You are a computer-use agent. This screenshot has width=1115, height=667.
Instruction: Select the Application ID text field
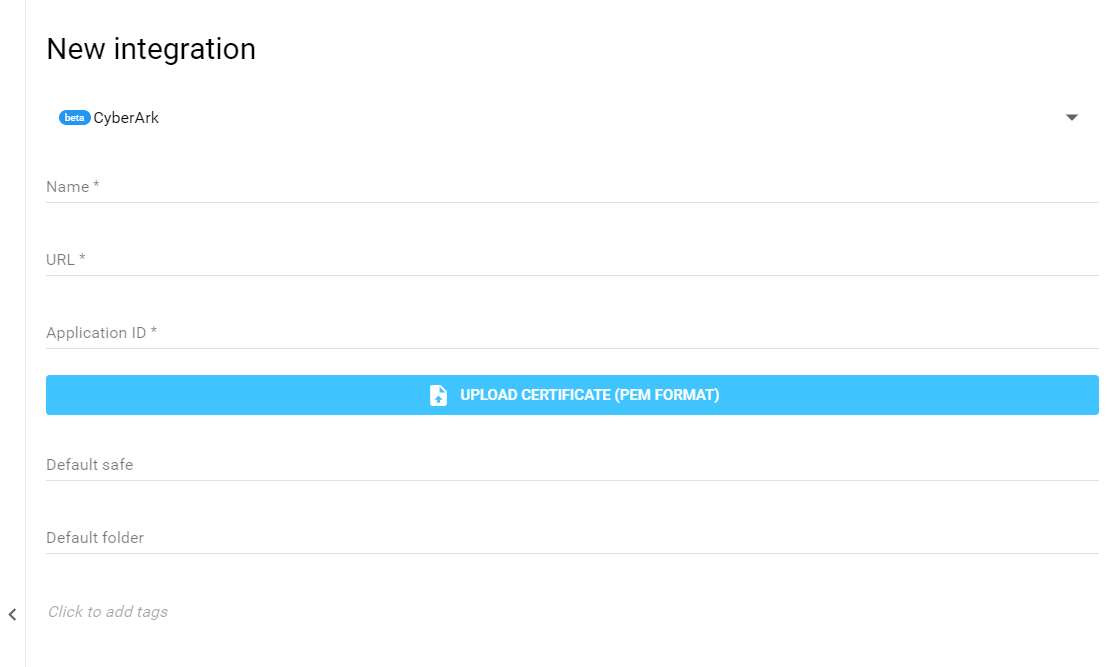pos(572,333)
